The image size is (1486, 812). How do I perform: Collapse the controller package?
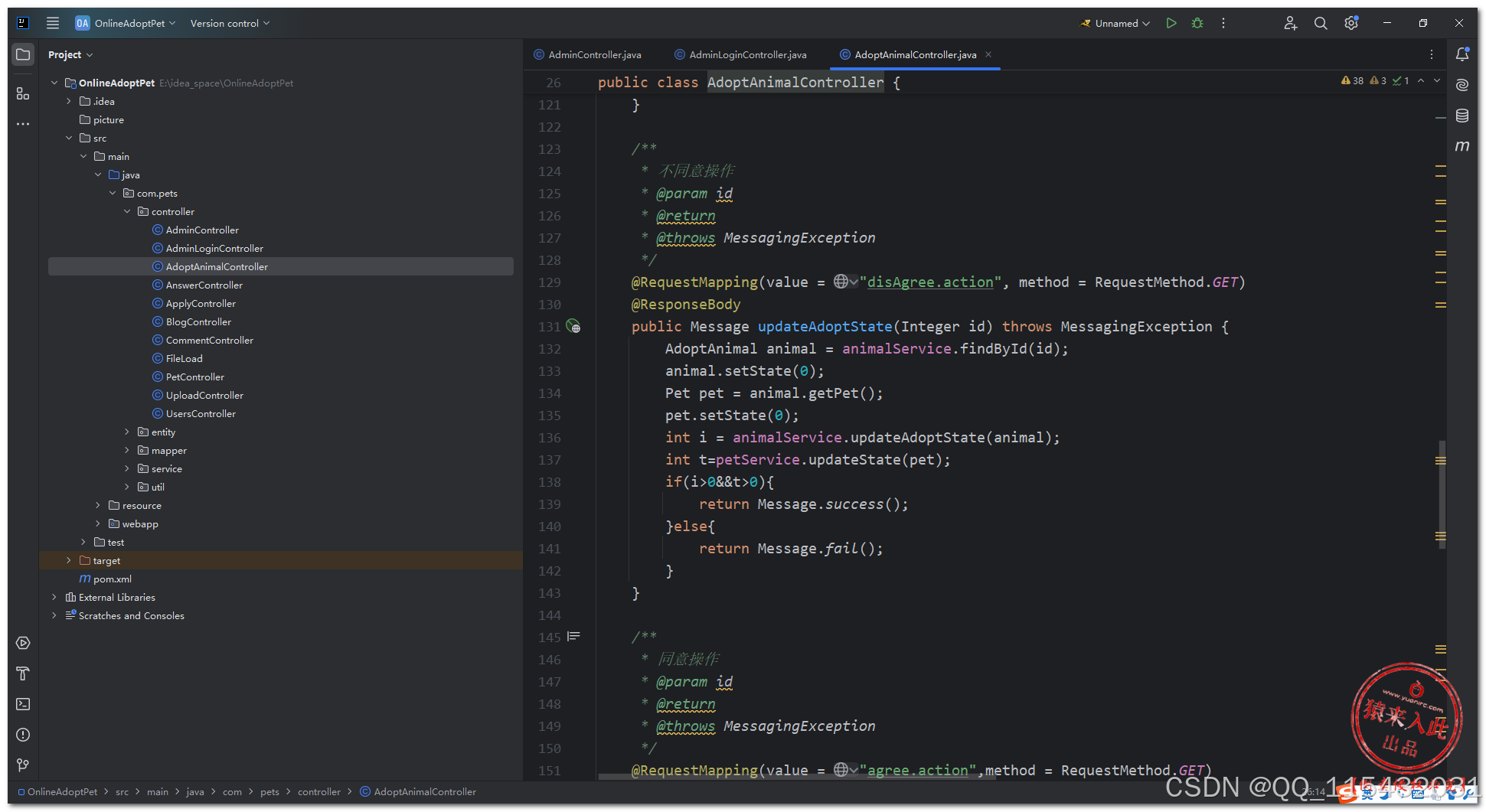[127, 211]
